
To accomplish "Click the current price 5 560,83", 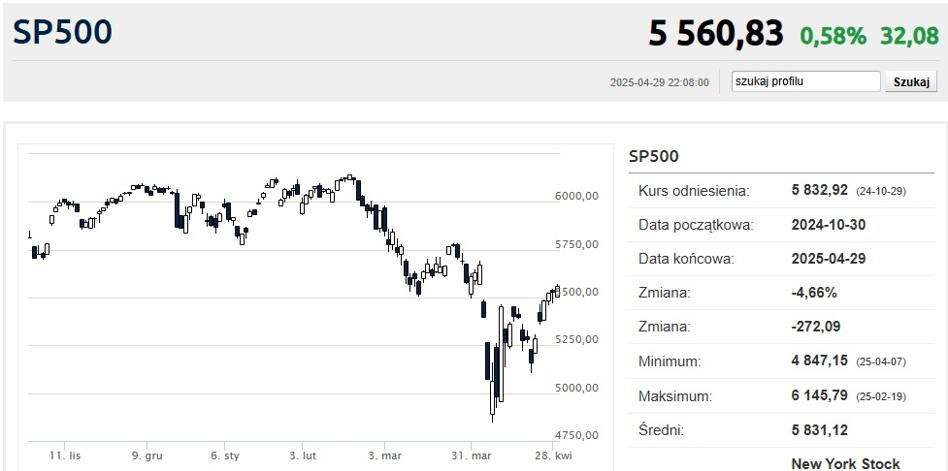I will point(716,34).
